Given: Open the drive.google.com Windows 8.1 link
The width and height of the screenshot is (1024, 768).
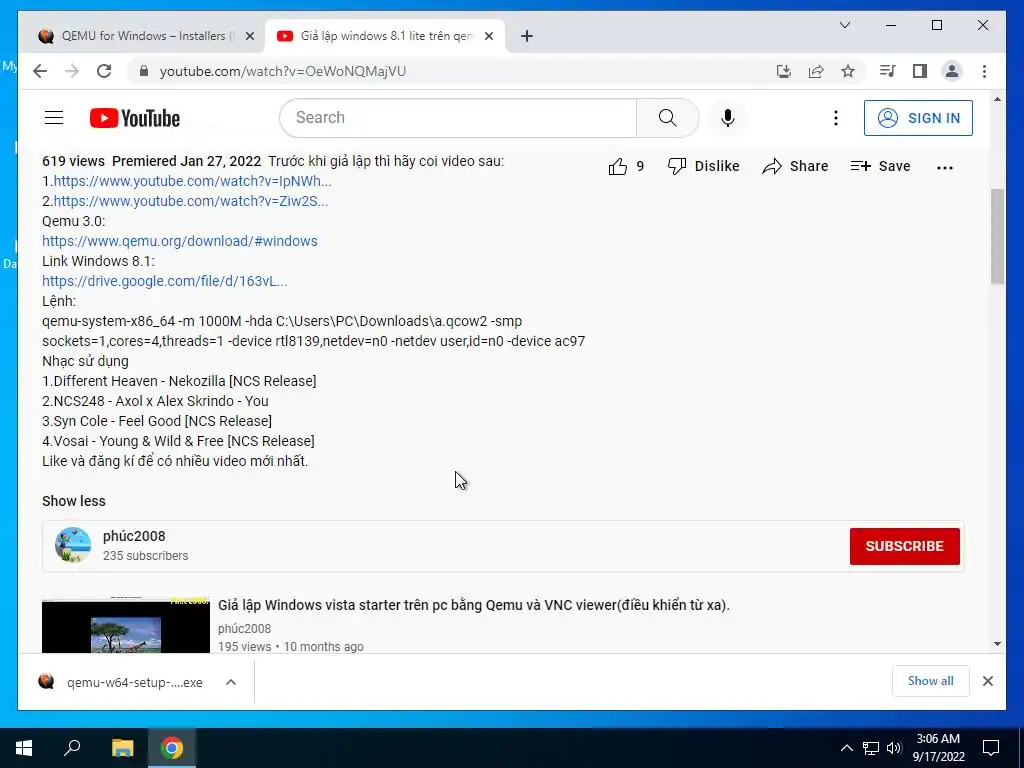Looking at the screenshot, I should click(x=165, y=281).
